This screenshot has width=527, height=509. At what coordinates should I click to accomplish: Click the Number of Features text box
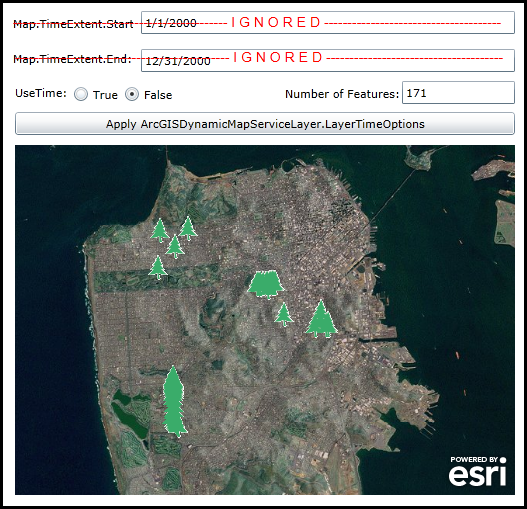458,92
